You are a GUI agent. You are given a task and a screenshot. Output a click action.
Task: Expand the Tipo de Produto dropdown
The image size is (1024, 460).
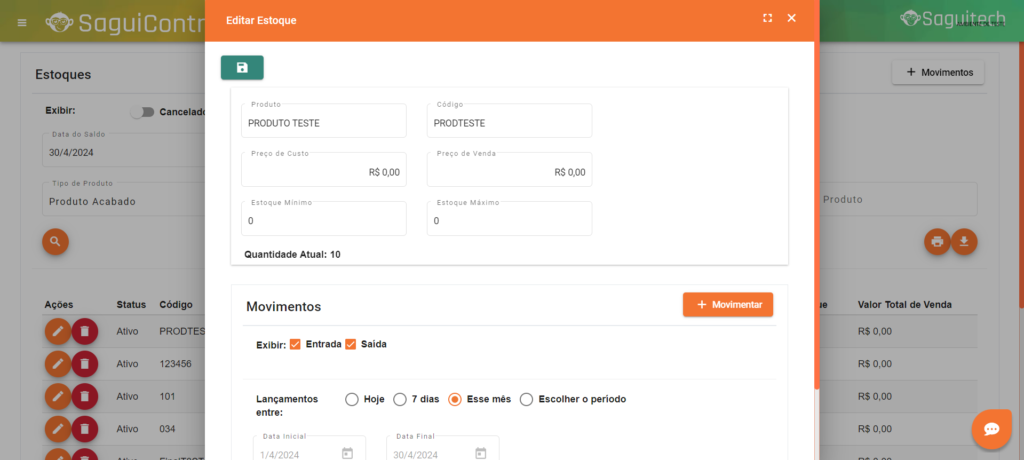120,201
